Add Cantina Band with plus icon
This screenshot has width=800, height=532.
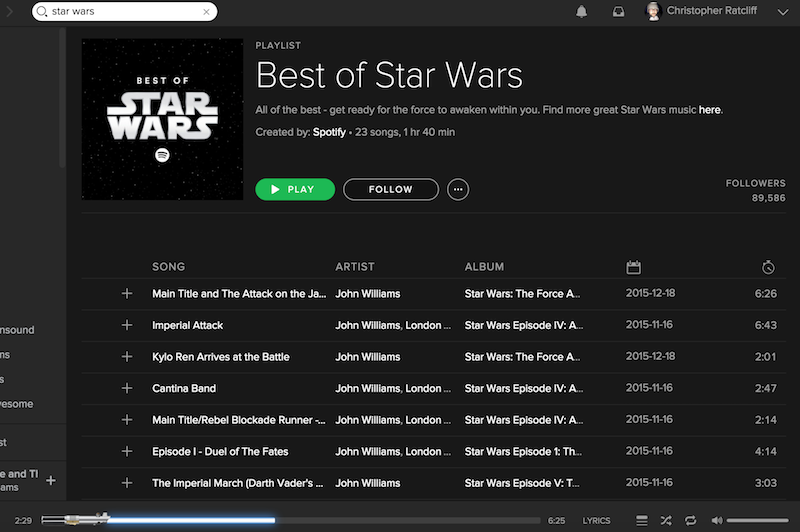pyautogui.click(x=127, y=388)
